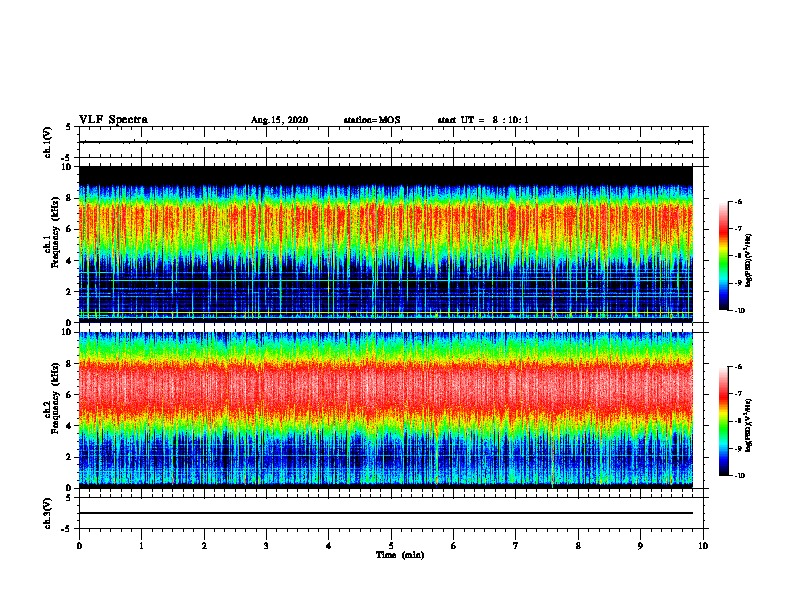Click the ch.1 PSD color scale bar
792x612 pixels.
coord(724,256)
